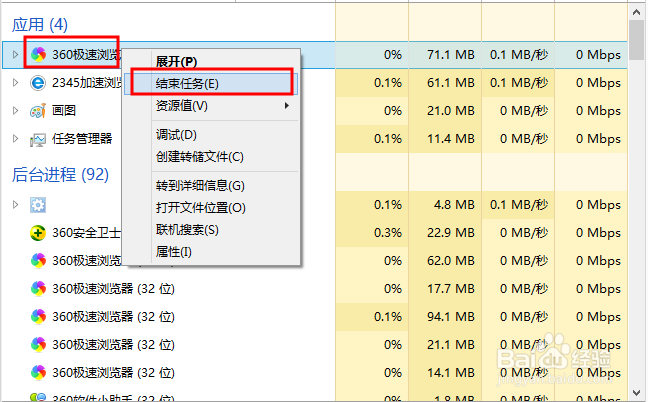Screen dimensions: 648x402
Task: Click the 任务管理器 monitor icon
Action: click(x=38, y=140)
